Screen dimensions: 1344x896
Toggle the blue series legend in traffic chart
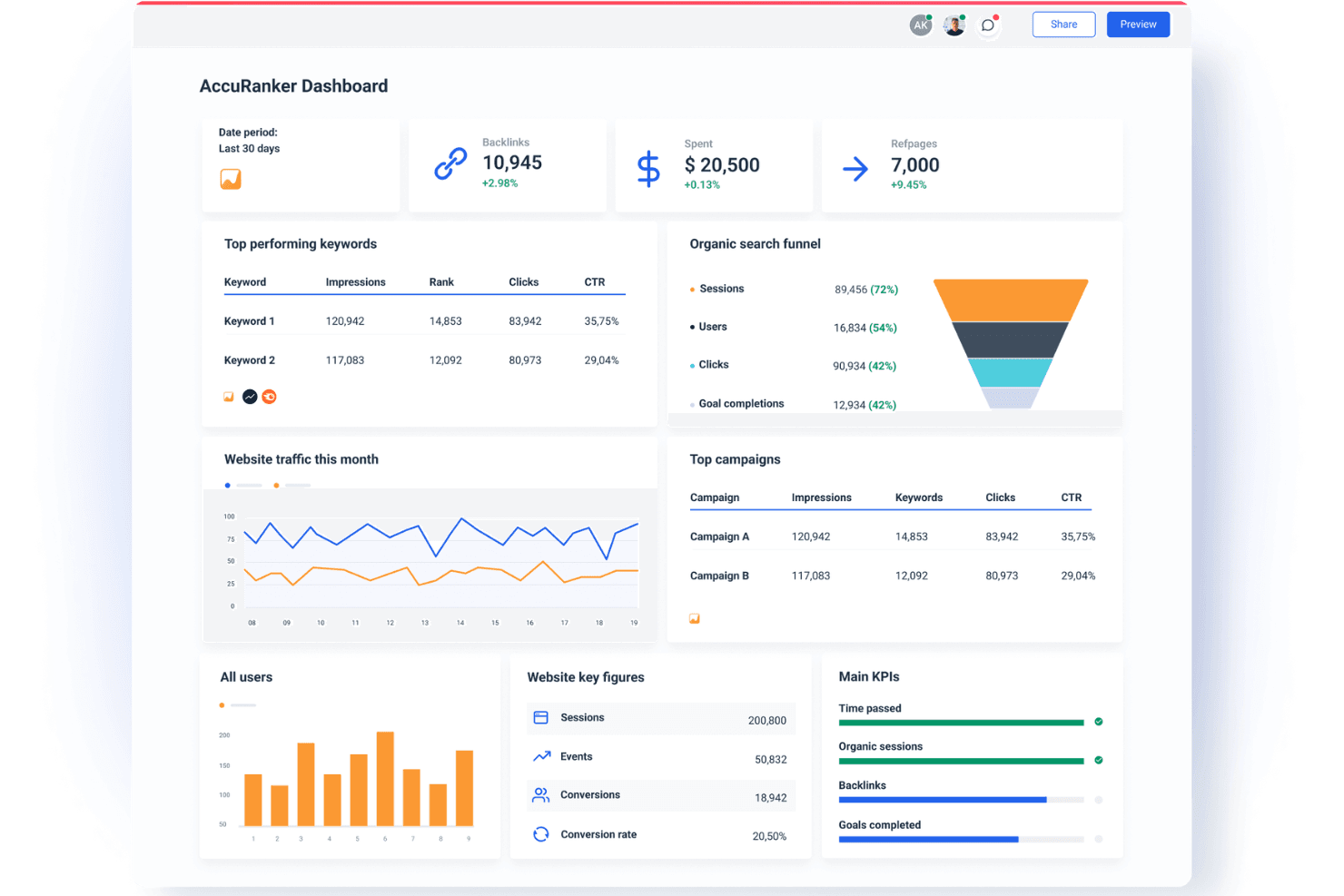(x=243, y=486)
